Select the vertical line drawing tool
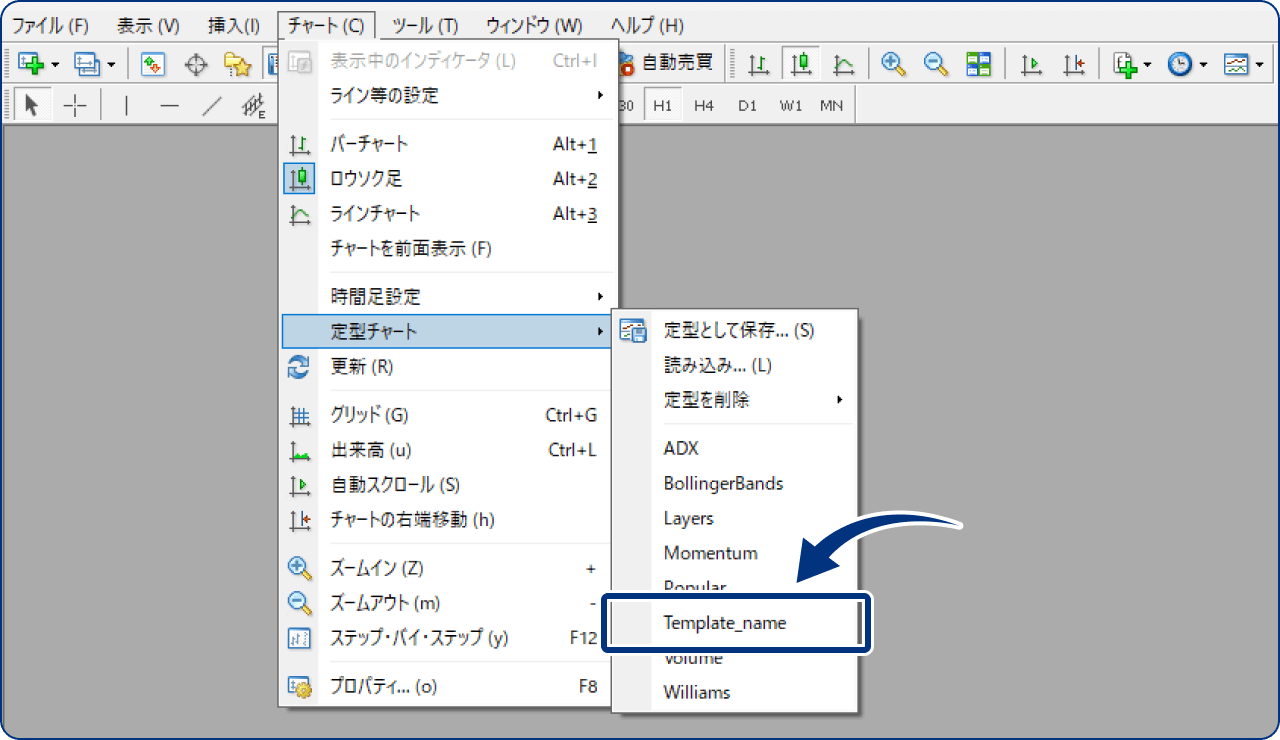This screenshot has height=740, width=1280. [126, 106]
